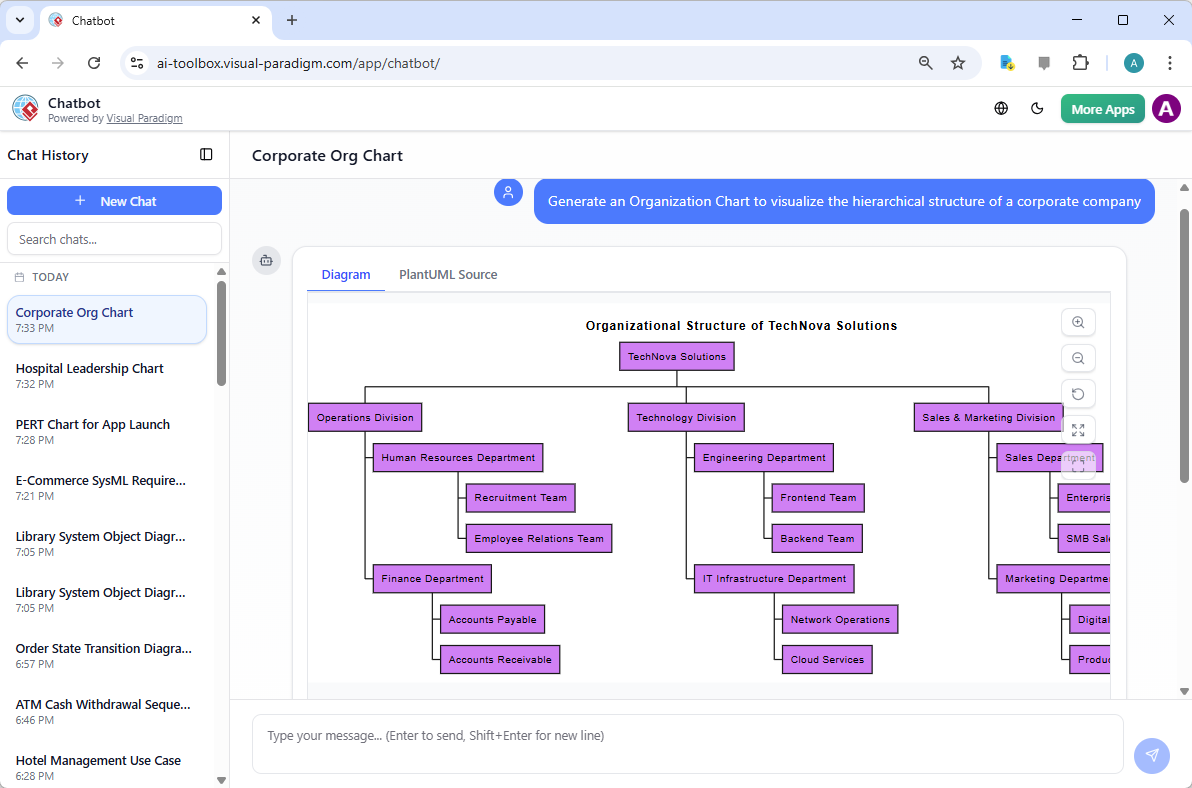The height and width of the screenshot is (788, 1192).
Task: Zoom out of the diagram view
Action: (1078, 358)
